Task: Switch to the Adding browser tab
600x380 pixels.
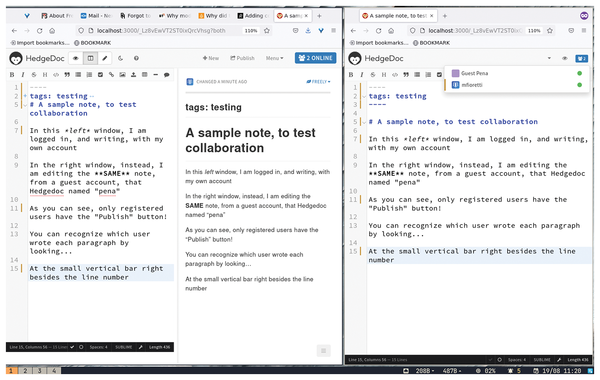Action: [253, 16]
